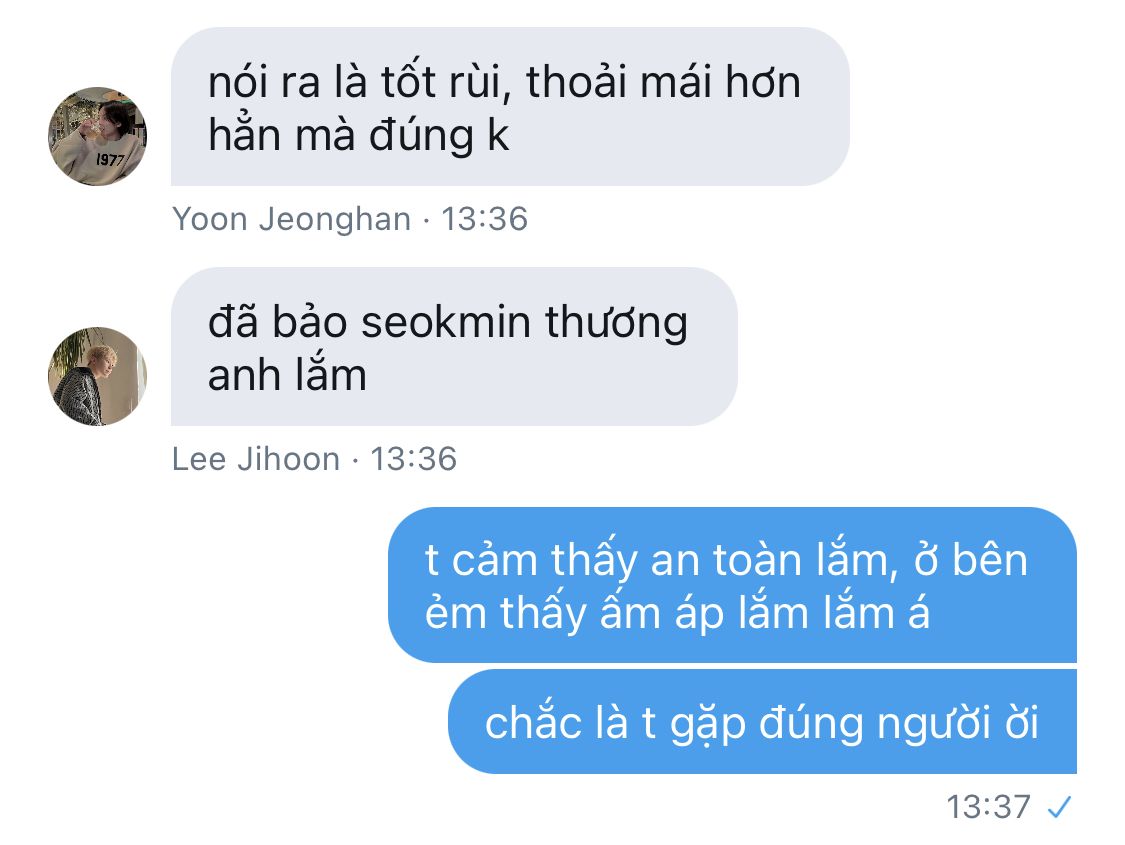The height and width of the screenshot is (845, 1125).
Task: Click the word "seokmin" in Jihoon's message
Action: click(x=446, y=322)
